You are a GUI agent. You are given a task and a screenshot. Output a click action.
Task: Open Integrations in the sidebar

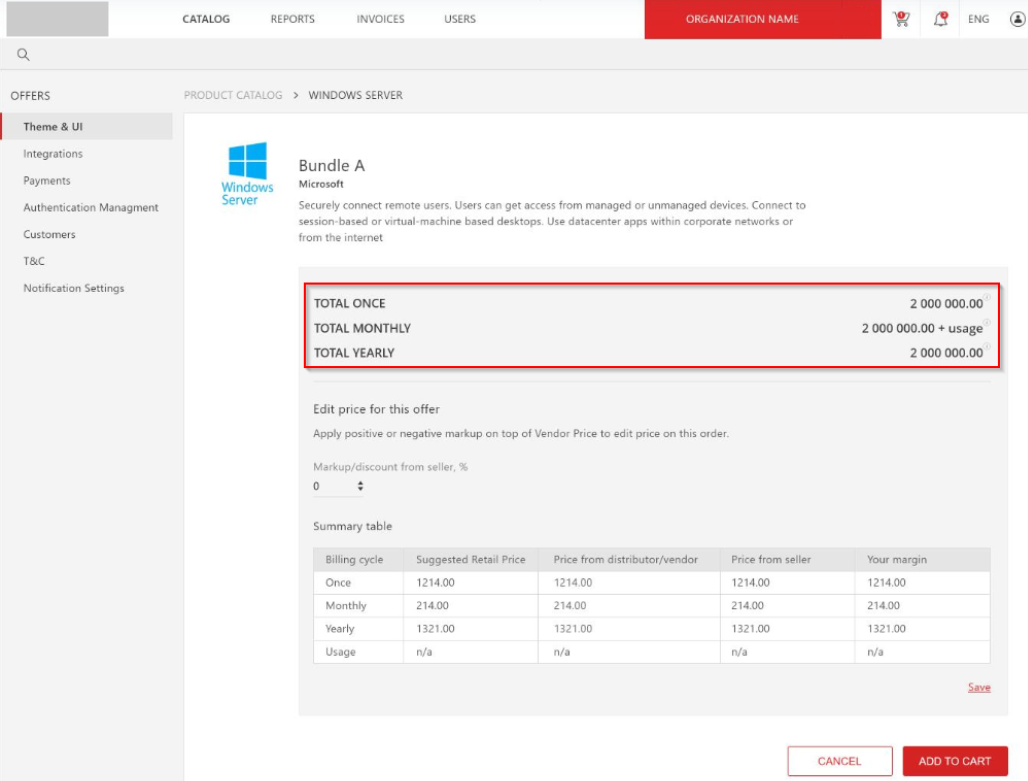(x=53, y=153)
